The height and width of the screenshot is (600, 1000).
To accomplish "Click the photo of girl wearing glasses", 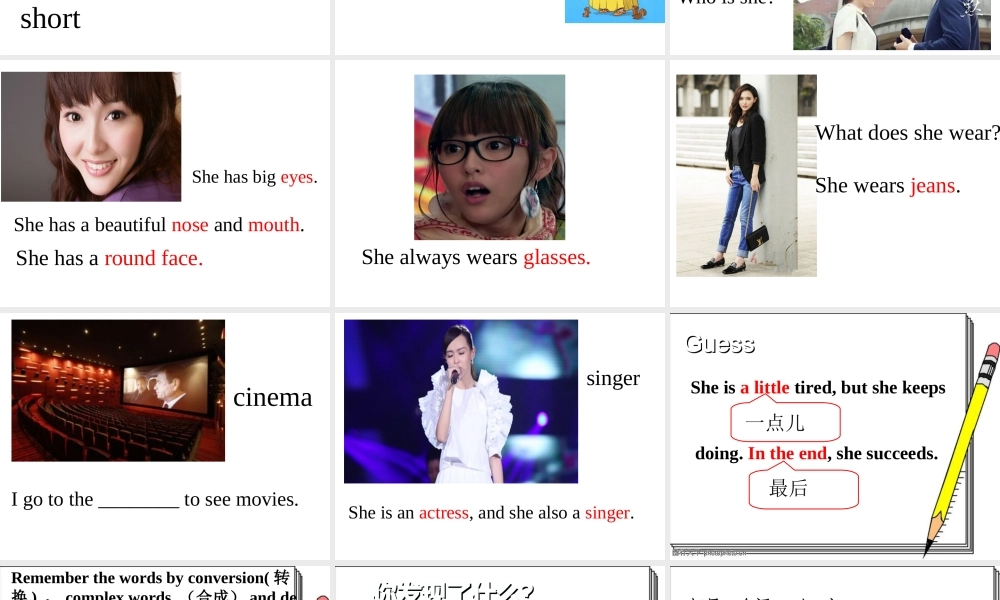I will pyautogui.click(x=489, y=157).
